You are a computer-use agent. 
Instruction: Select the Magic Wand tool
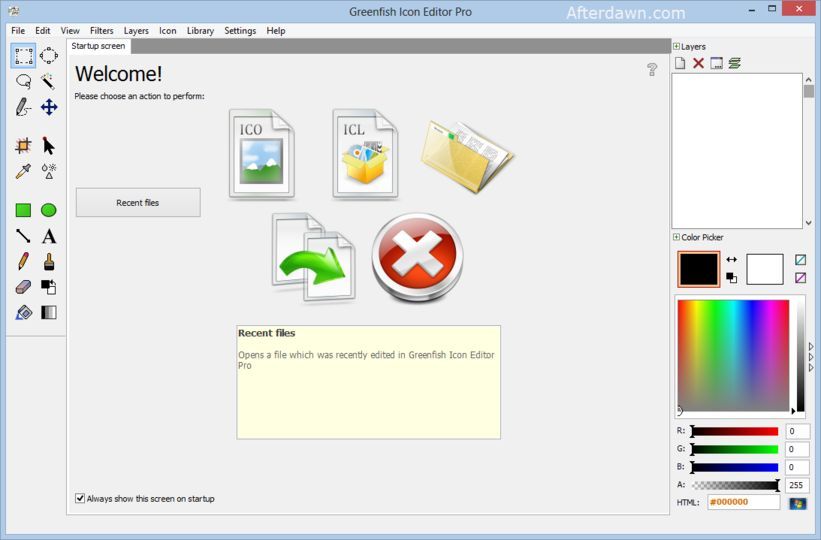click(49, 81)
